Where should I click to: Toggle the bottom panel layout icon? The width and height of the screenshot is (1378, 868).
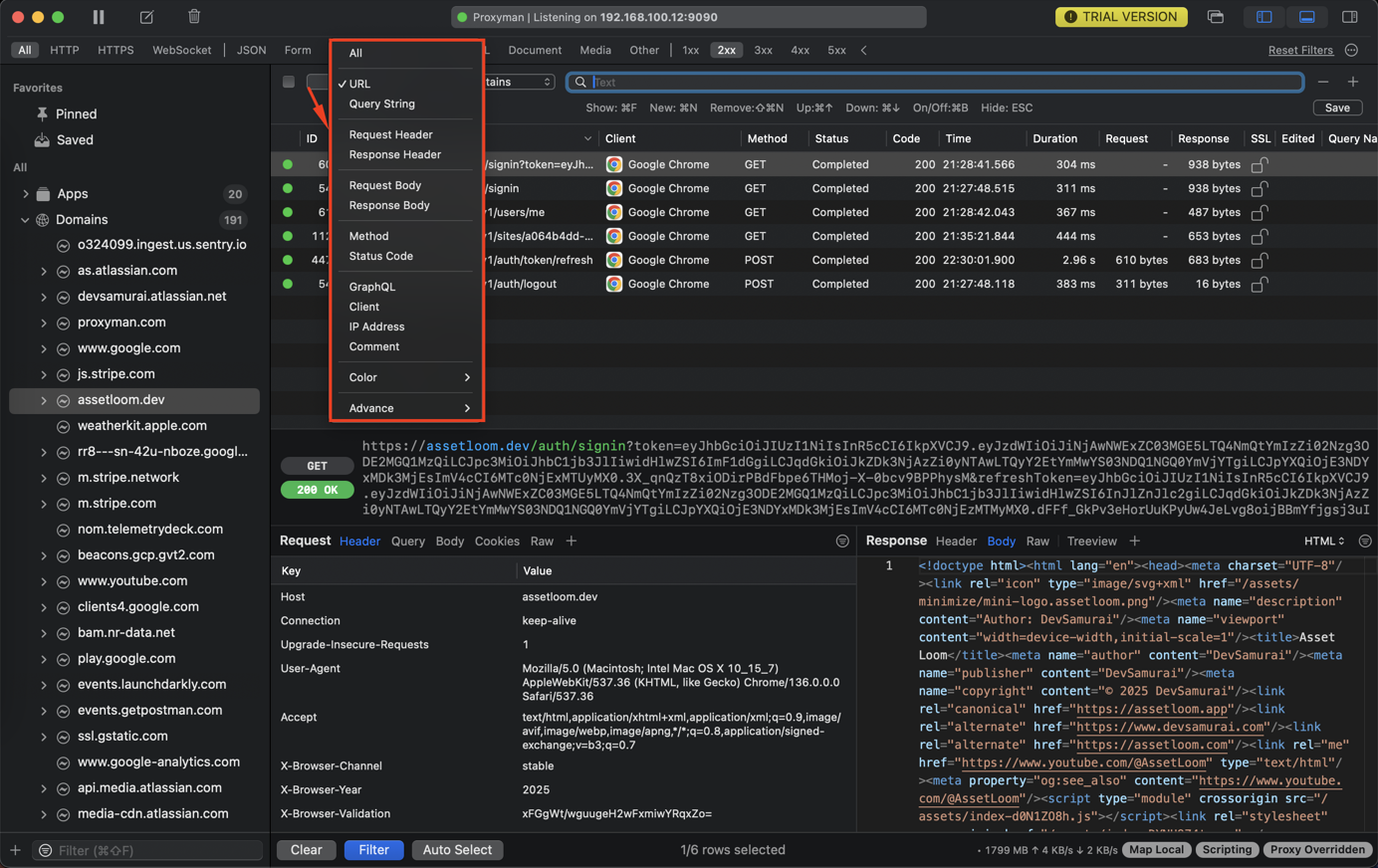coord(1307,17)
